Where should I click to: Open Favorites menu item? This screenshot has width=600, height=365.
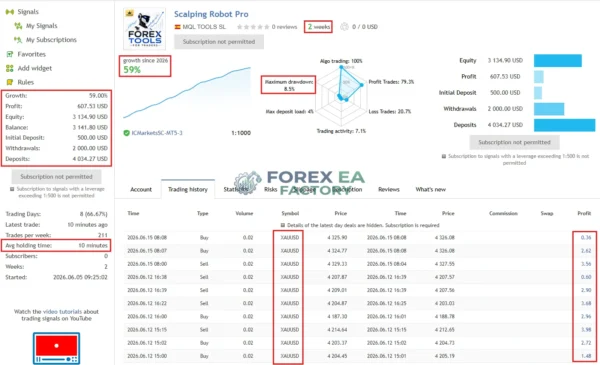point(31,54)
